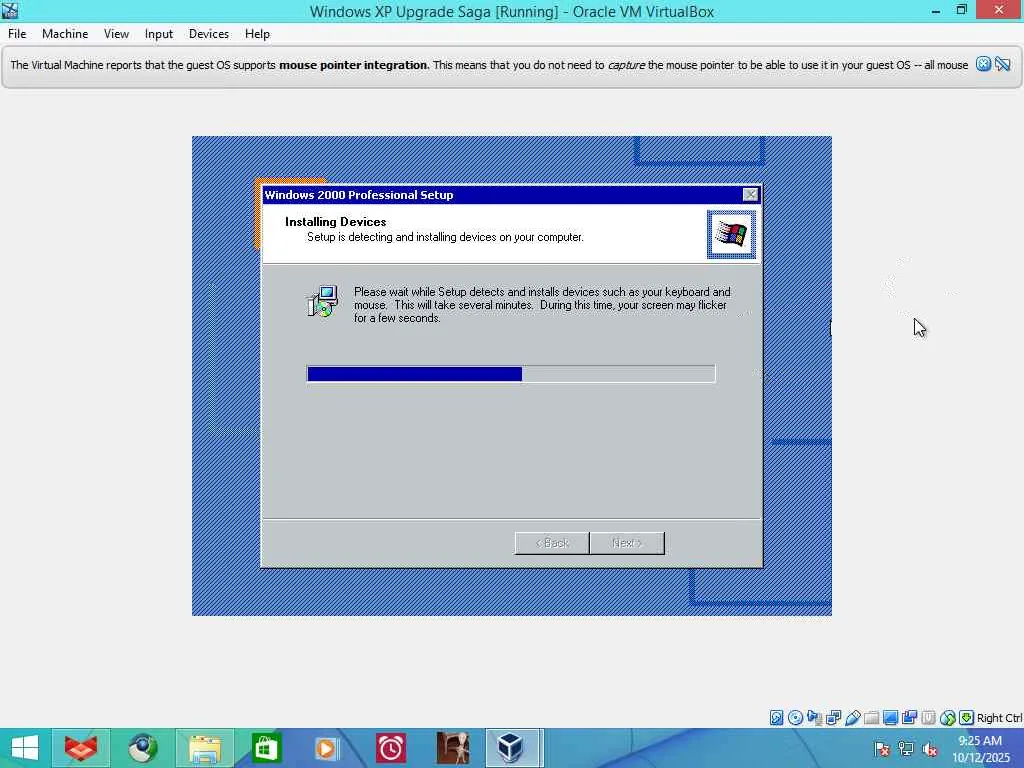Screen dimensions: 1024x768
Task: Click the USB devices indicator icon
Action: (852, 718)
